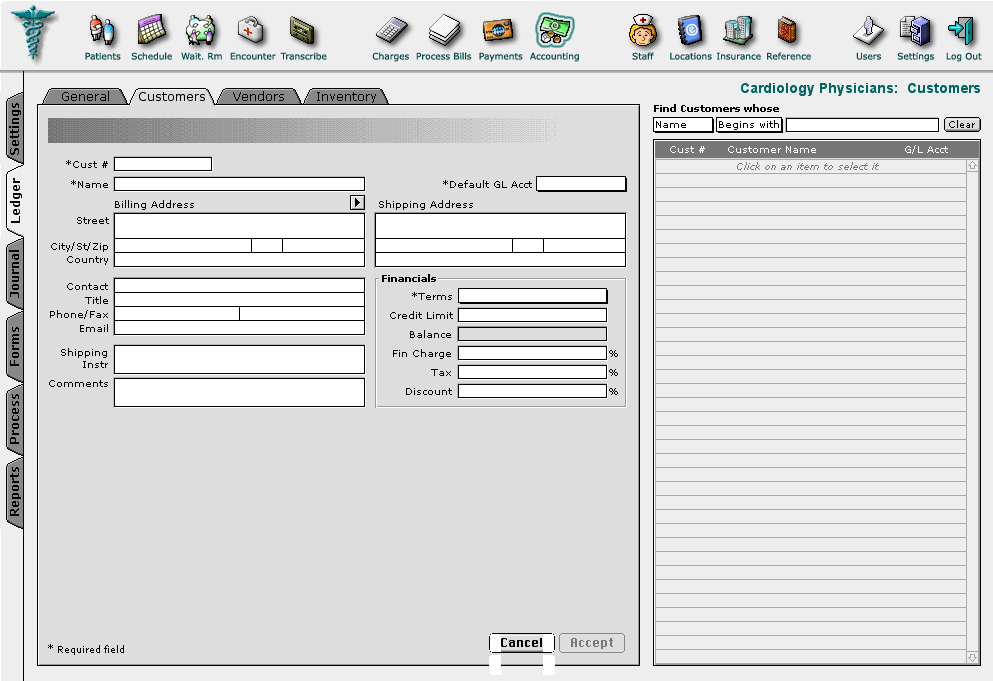The height and width of the screenshot is (681, 993).
Task: Click the billing Country field
Action: pos(239,259)
